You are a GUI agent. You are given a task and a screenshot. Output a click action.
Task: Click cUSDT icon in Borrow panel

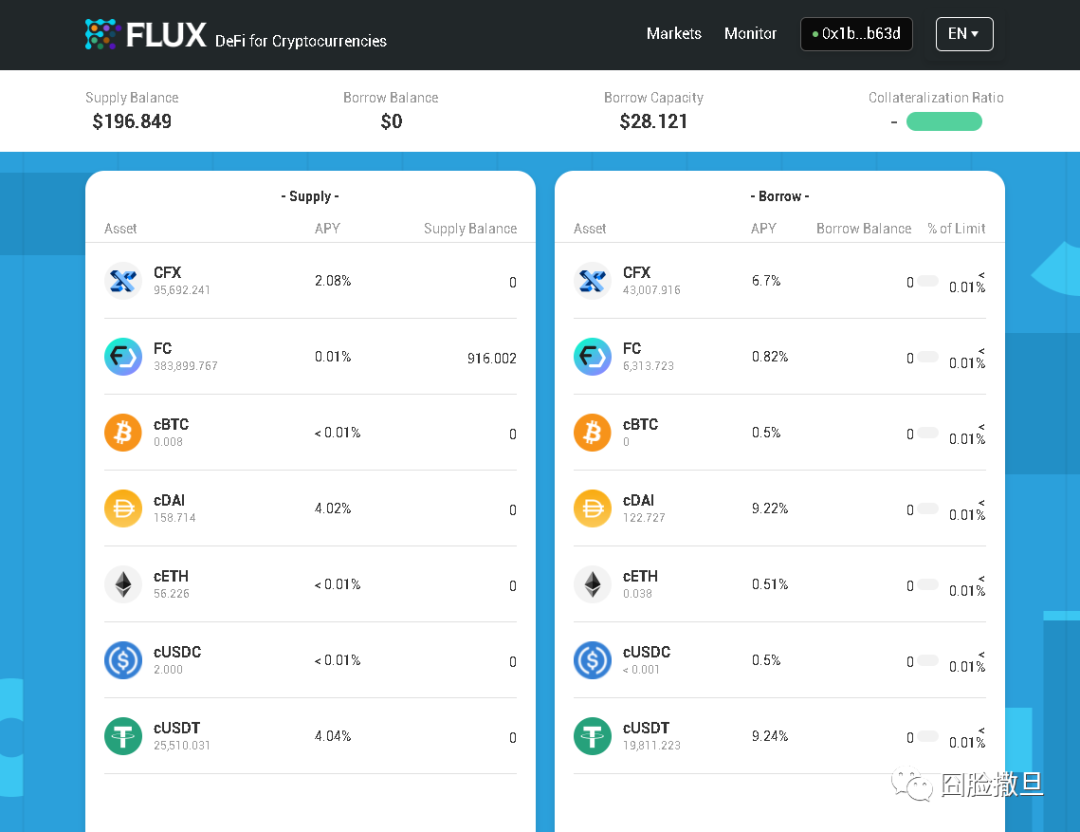tap(592, 737)
